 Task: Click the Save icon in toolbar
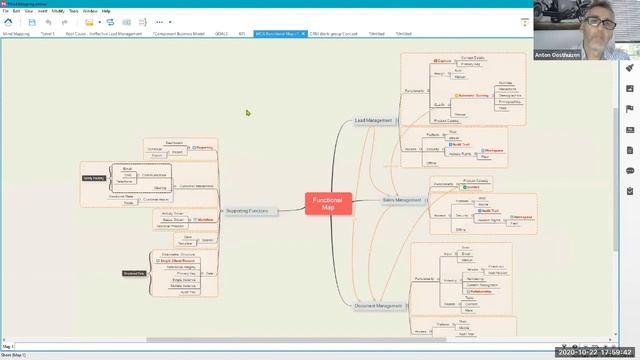[x=32, y=22]
